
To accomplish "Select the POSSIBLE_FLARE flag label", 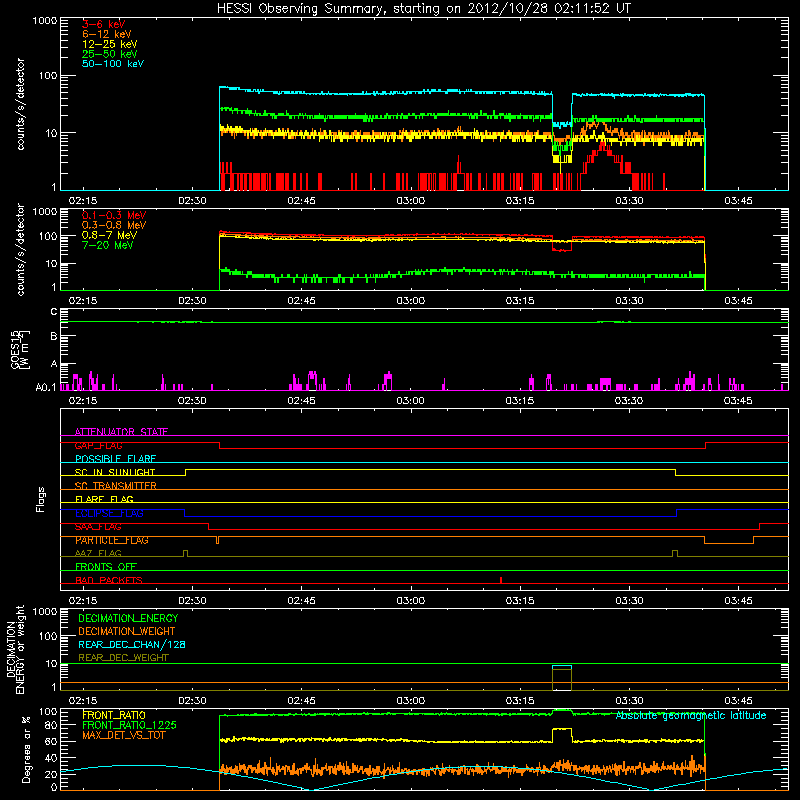I will pos(115,459).
